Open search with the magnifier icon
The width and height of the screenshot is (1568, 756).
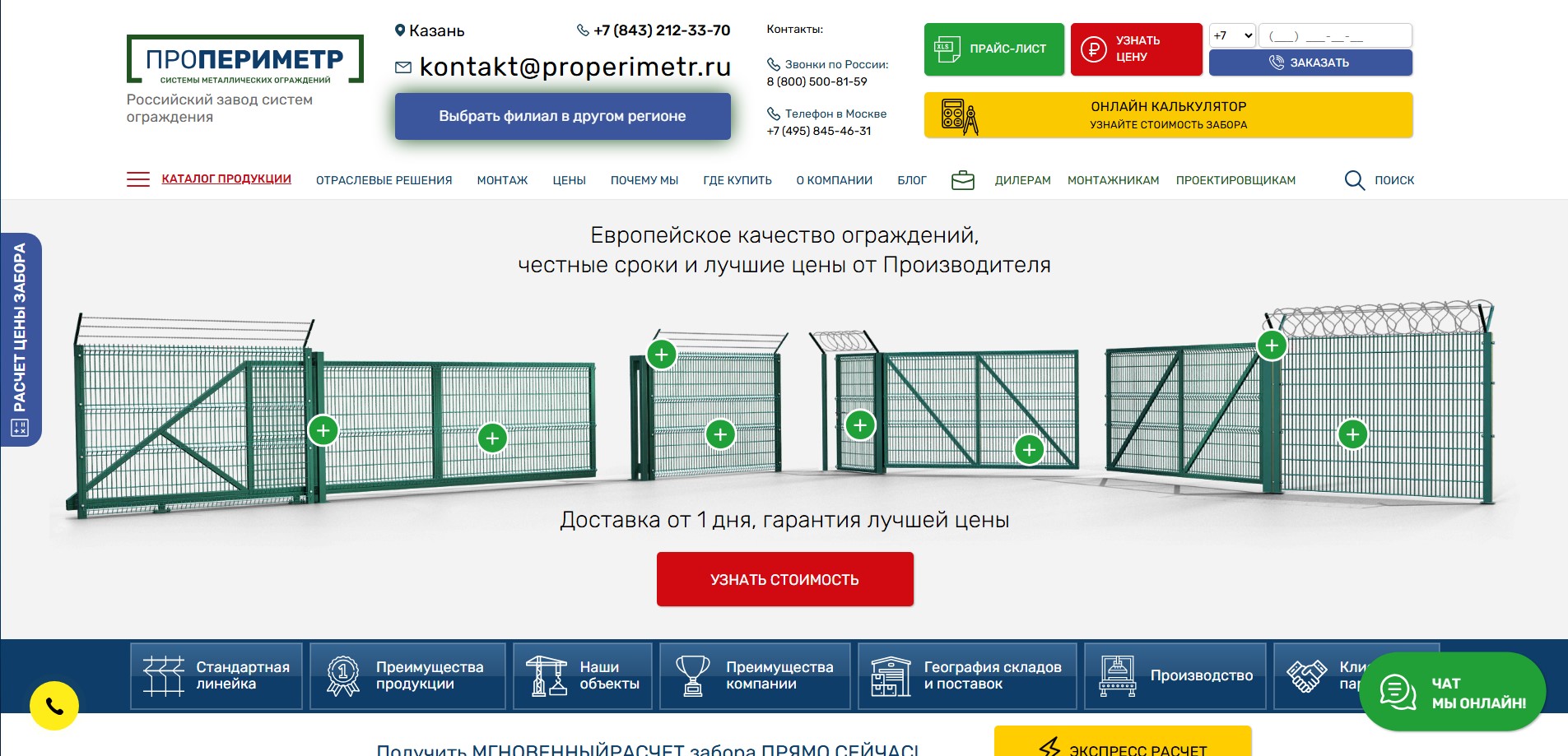(1354, 179)
